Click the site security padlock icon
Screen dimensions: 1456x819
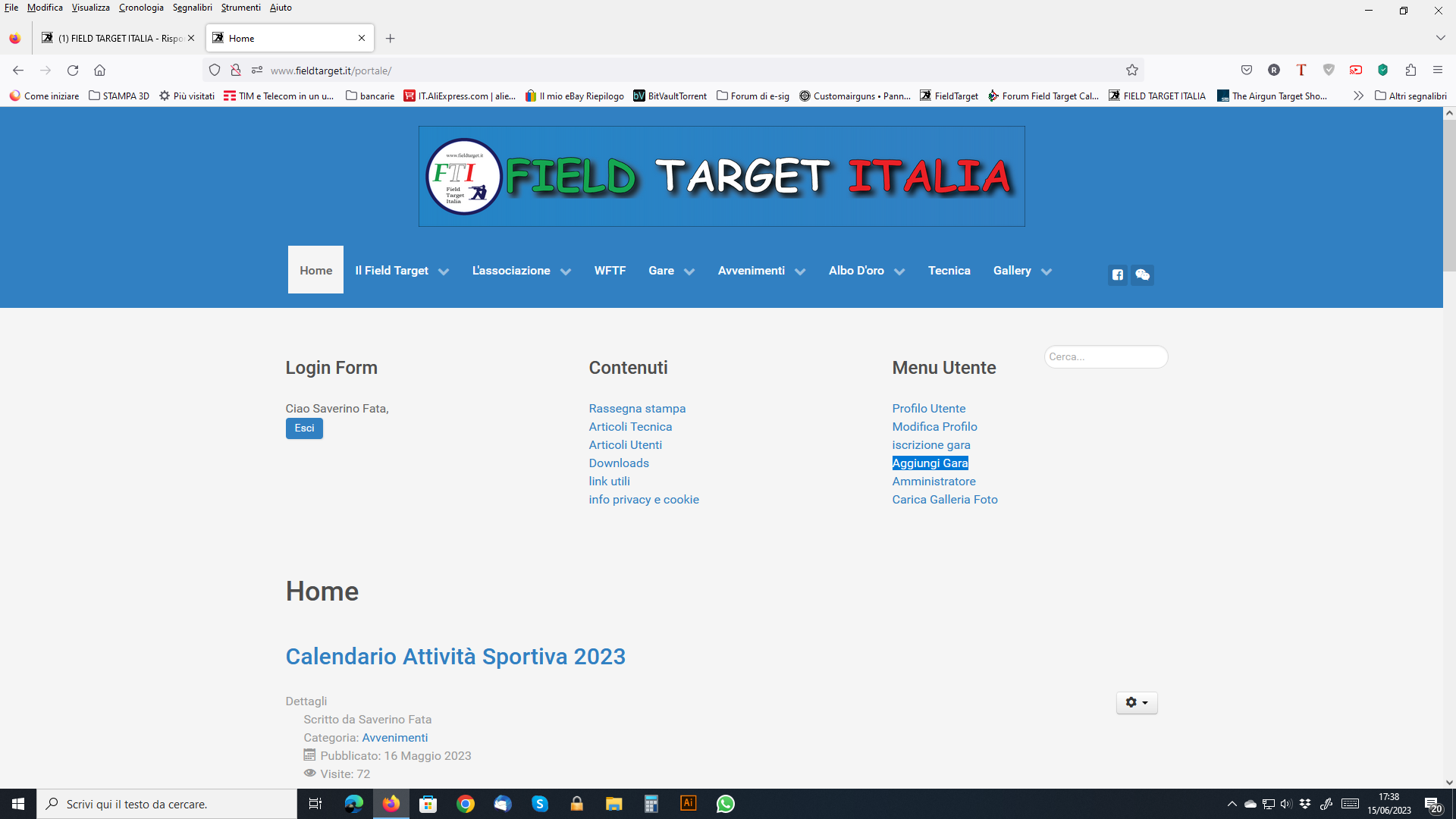(236, 71)
